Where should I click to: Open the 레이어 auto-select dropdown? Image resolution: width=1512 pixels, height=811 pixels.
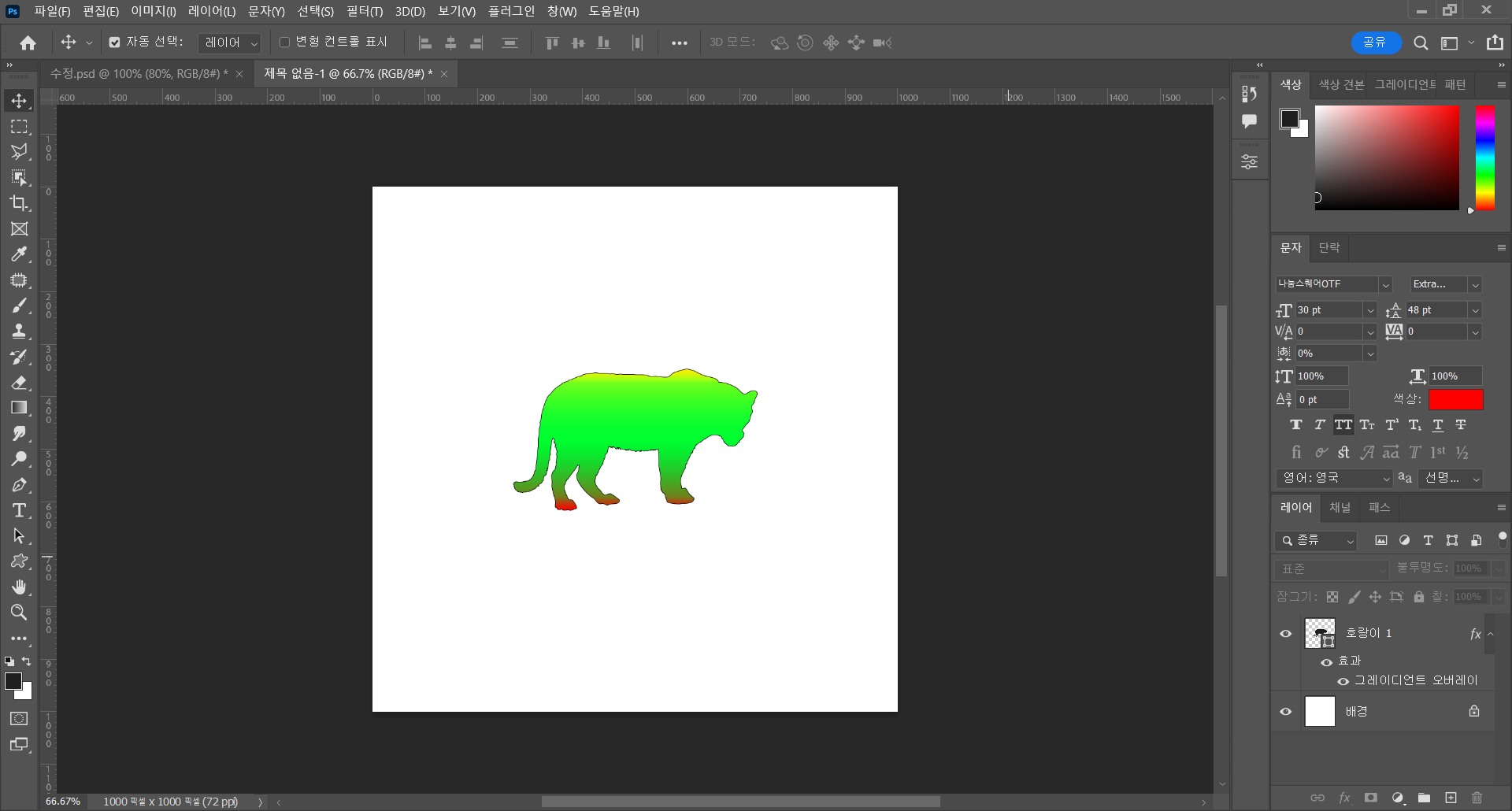229,43
